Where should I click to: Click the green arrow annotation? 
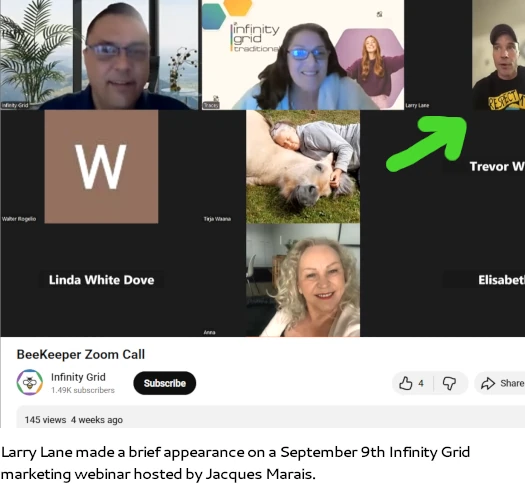click(427, 144)
